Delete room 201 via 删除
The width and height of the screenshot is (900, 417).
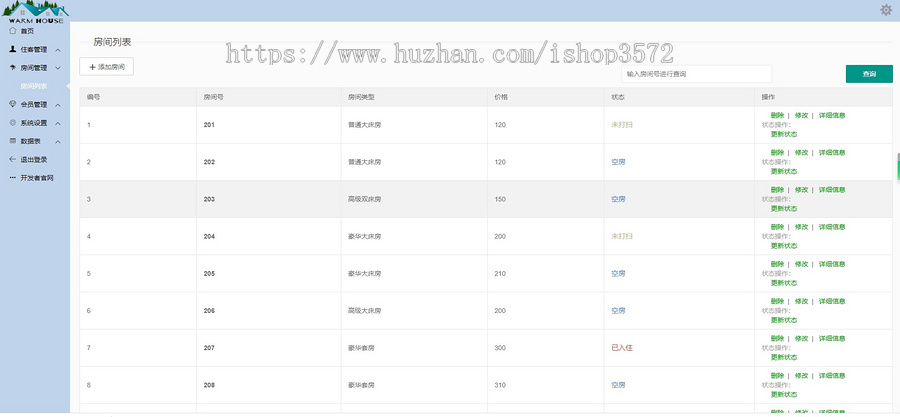coord(777,115)
